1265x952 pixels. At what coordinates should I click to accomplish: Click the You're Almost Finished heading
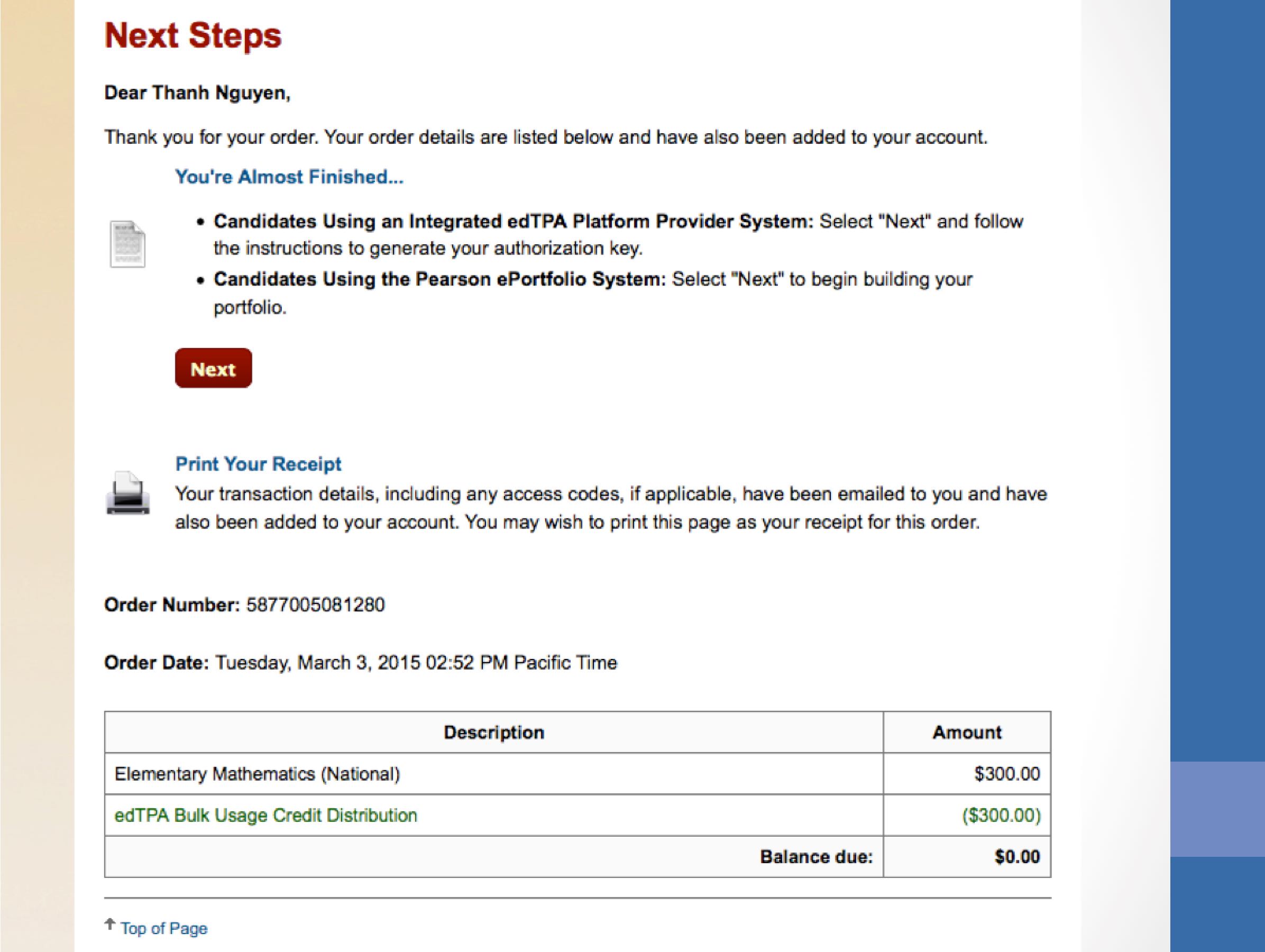point(289,177)
